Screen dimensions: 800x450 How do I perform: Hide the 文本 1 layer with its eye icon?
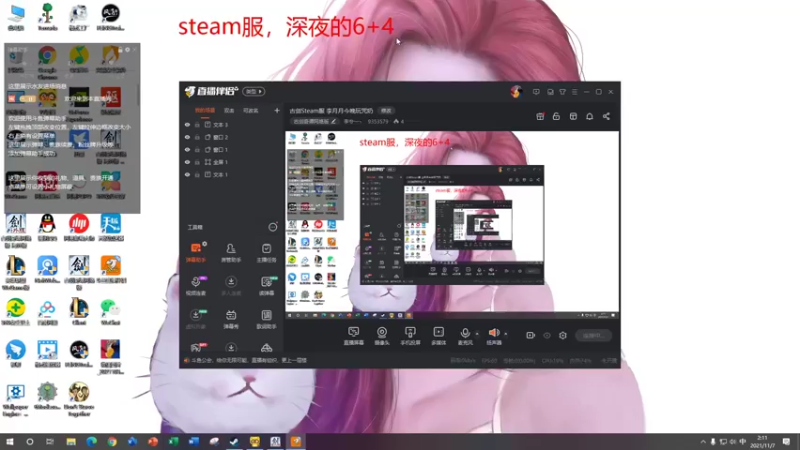click(187, 174)
